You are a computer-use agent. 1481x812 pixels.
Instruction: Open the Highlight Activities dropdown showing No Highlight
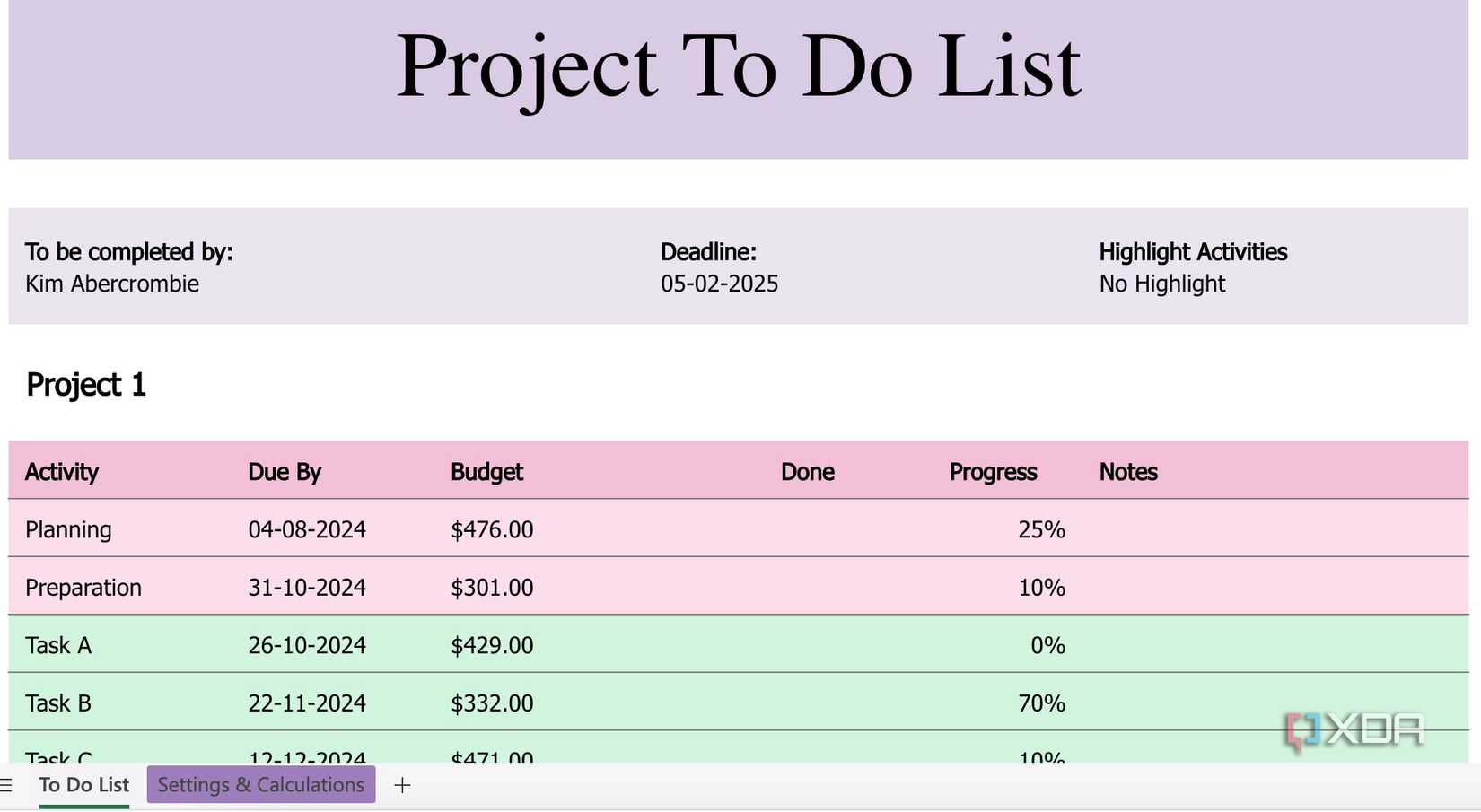click(x=1161, y=284)
